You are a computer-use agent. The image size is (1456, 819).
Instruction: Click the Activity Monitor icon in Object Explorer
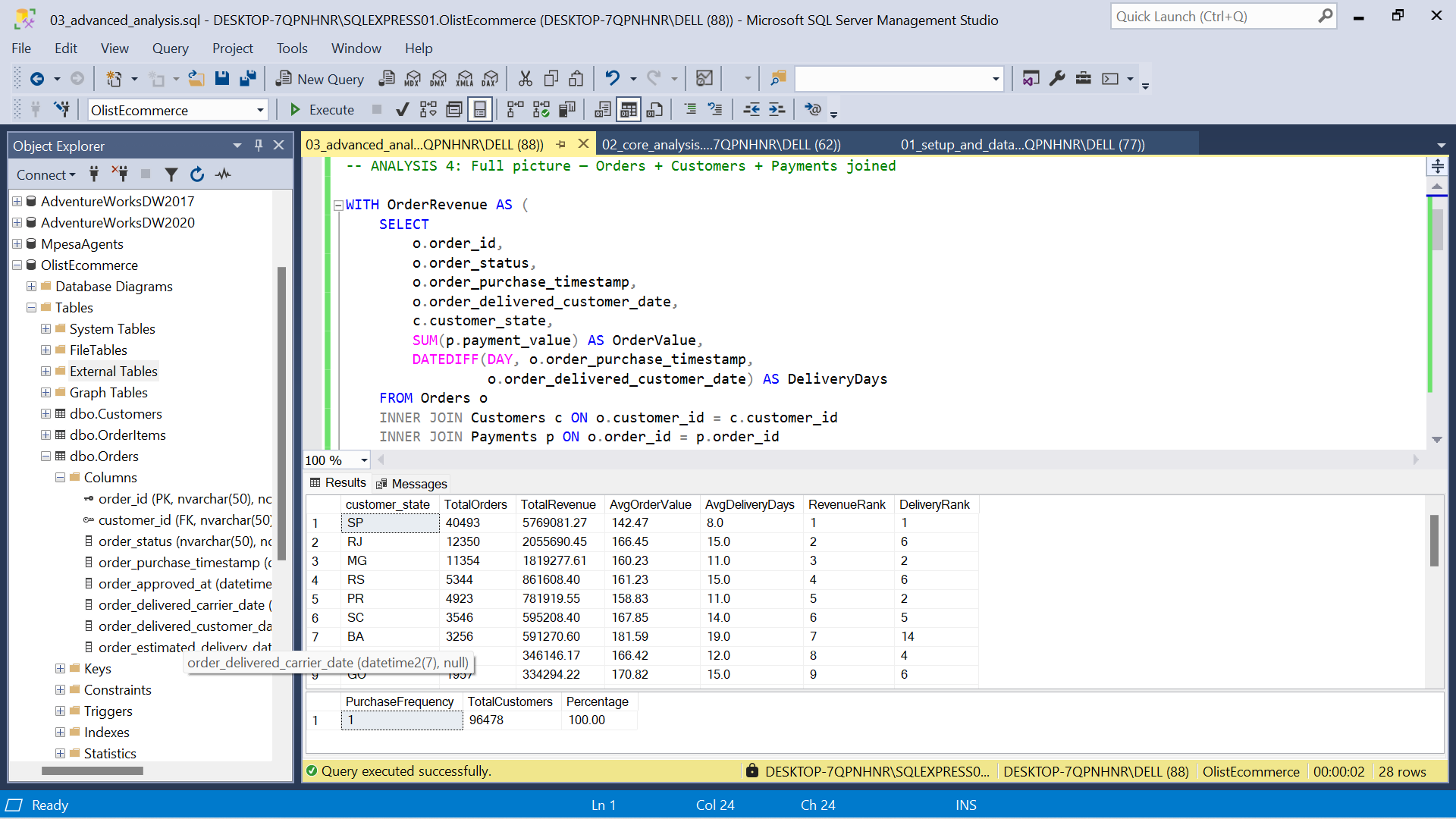(x=223, y=174)
